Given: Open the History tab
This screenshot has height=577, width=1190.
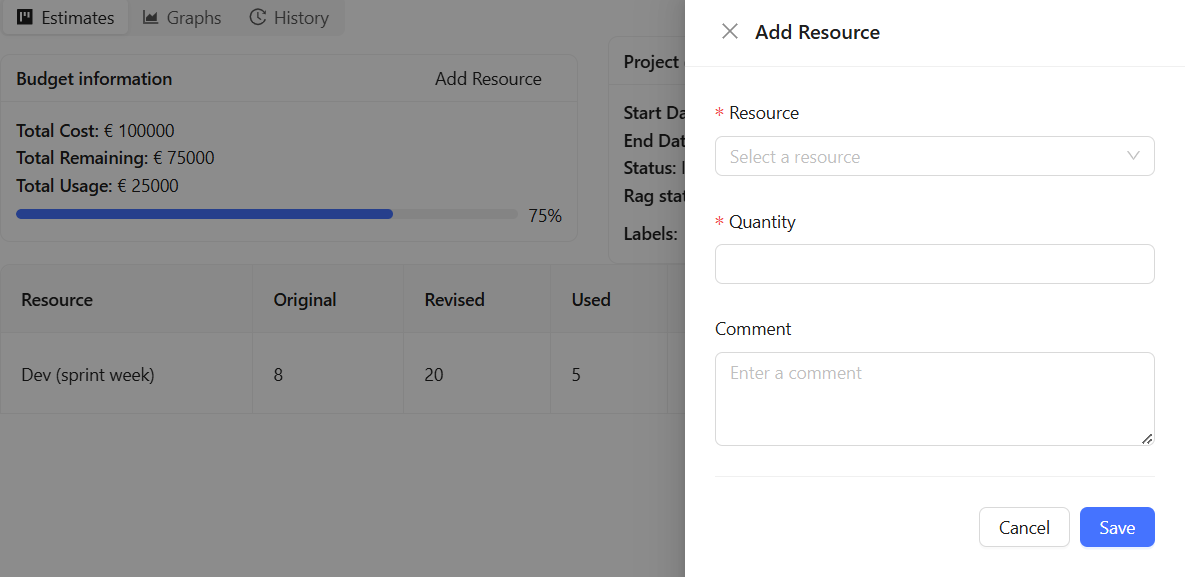Looking at the screenshot, I should click(300, 18).
